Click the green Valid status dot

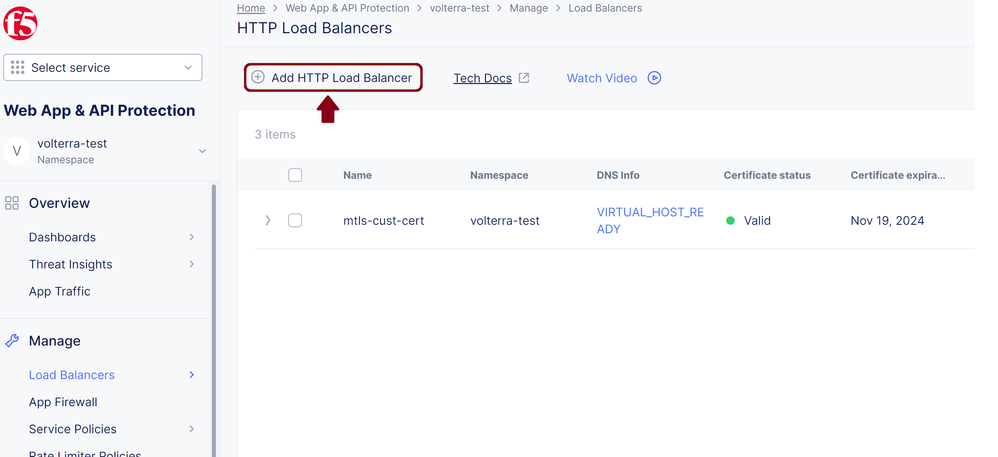(x=730, y=220)
